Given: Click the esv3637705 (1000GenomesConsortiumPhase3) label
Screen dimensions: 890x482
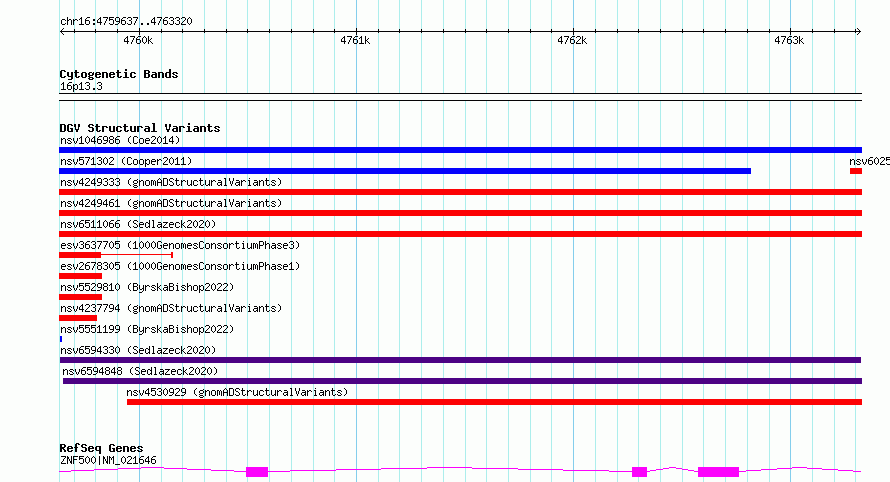Looking at the screenshot, I should pyautogui.click(x=180, y=245).
